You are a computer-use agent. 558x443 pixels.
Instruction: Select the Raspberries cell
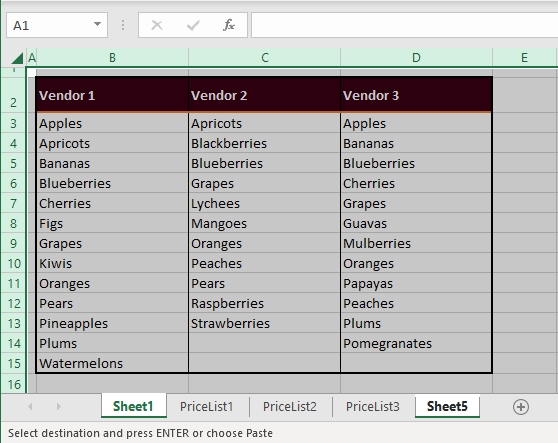(x=264, y=304)
